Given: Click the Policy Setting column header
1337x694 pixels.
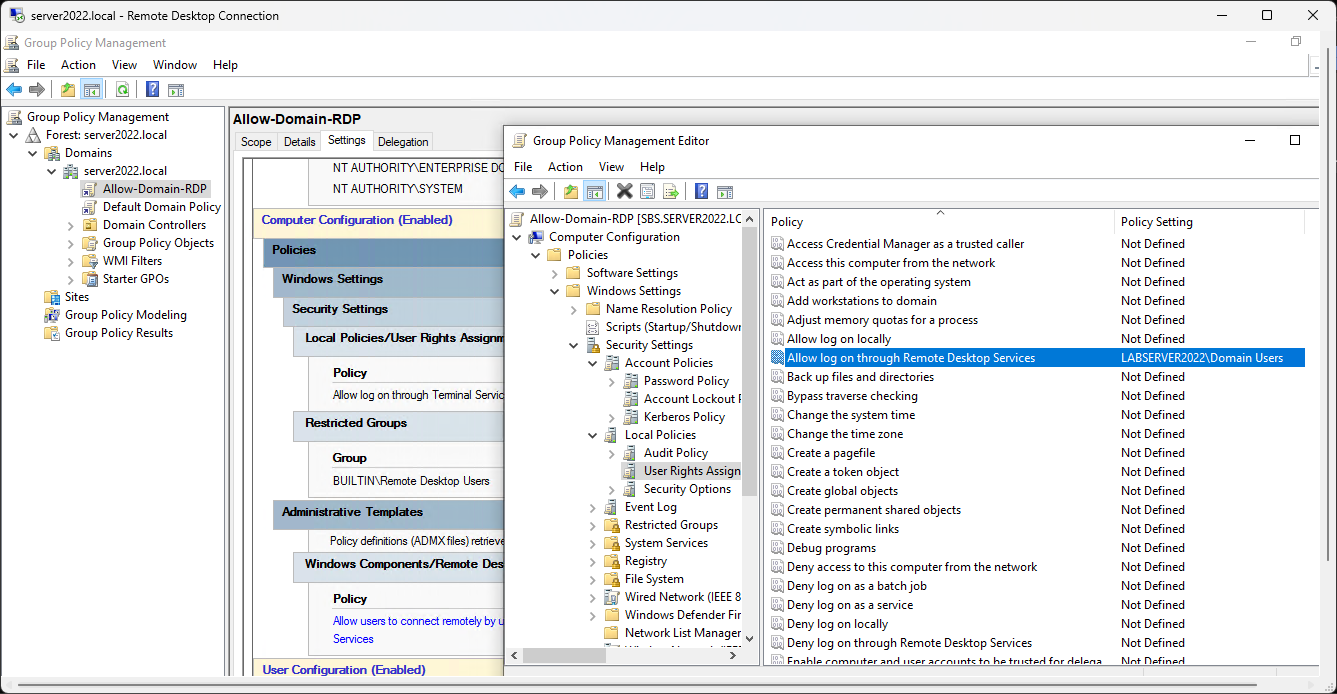Looking at the screenshot, I should pyautogui.click(x=1156, y=222).
